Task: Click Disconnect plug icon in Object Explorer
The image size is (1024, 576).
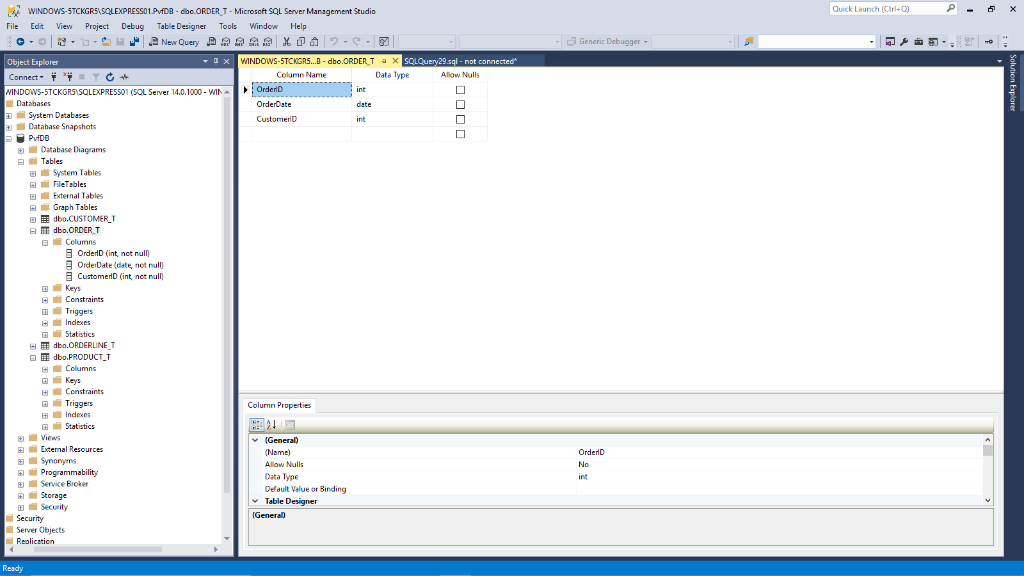Action: pyautogui.click(x=67, y=77)
